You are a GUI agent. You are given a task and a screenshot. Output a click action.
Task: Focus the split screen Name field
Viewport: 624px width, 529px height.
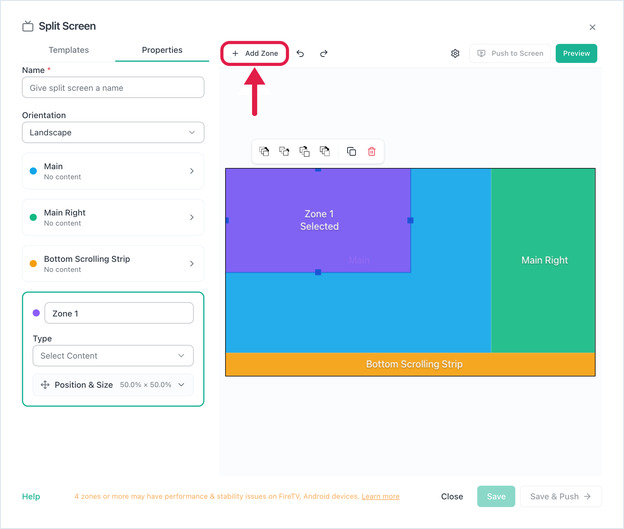(113, 88)
